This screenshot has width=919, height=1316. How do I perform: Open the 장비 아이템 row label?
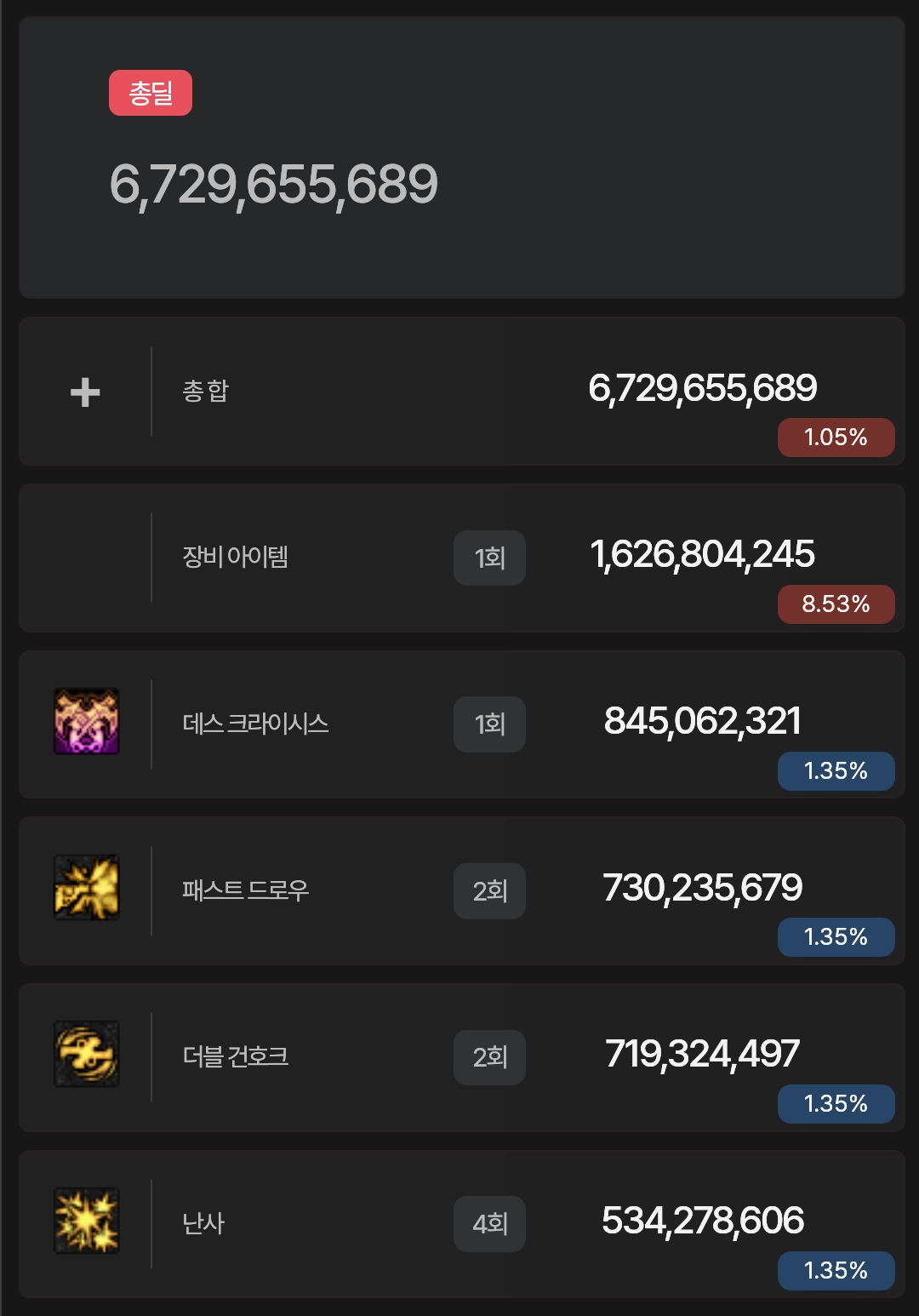coord(236,557)
